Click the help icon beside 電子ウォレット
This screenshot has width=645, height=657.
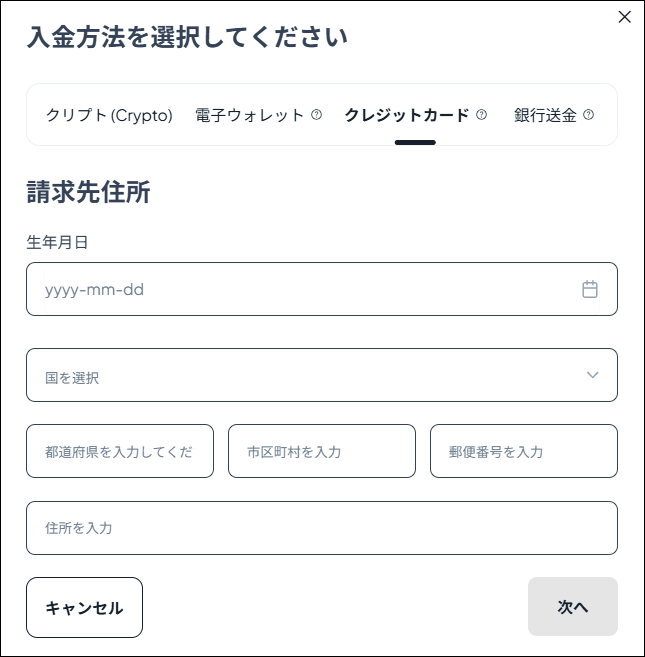(x=317, y=115)
